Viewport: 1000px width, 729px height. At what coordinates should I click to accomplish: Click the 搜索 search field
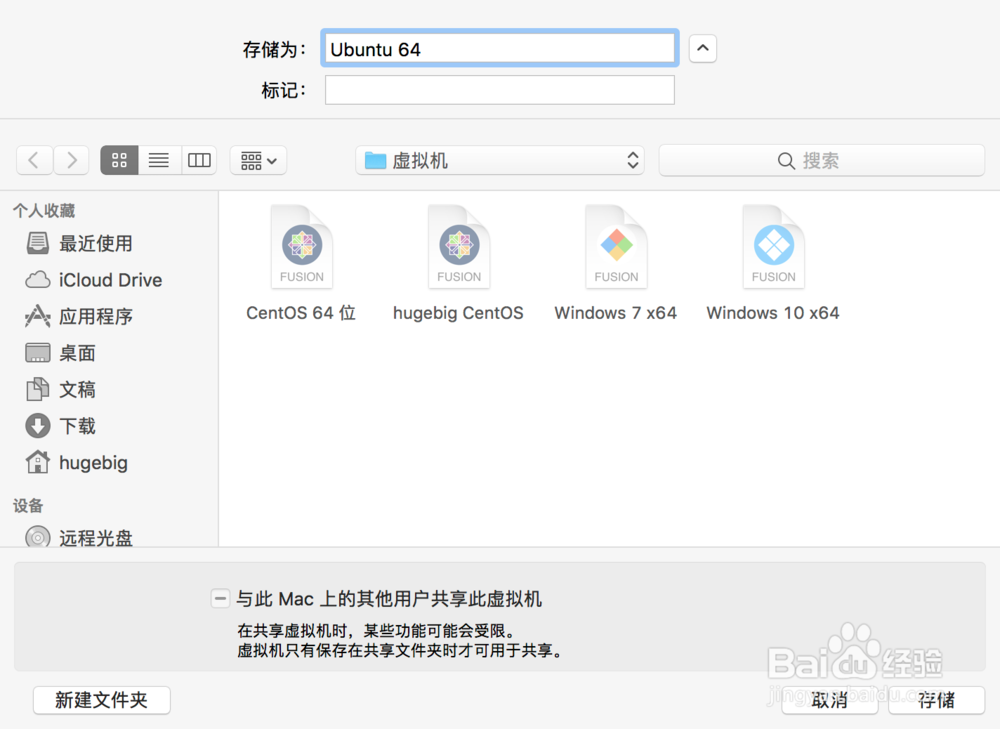click(x=821, y=160)
